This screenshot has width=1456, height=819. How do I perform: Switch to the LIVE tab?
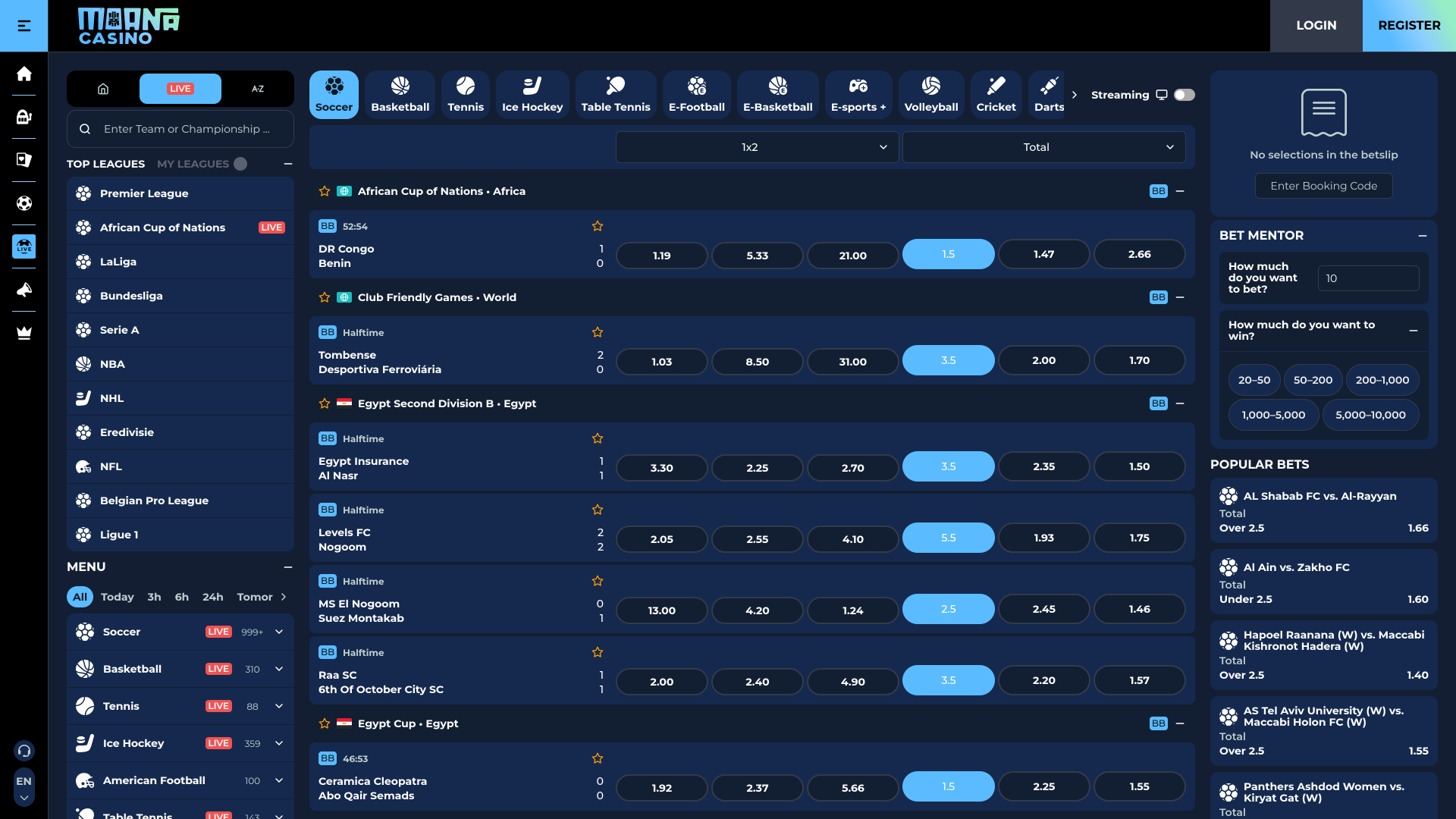click(180, 89)
